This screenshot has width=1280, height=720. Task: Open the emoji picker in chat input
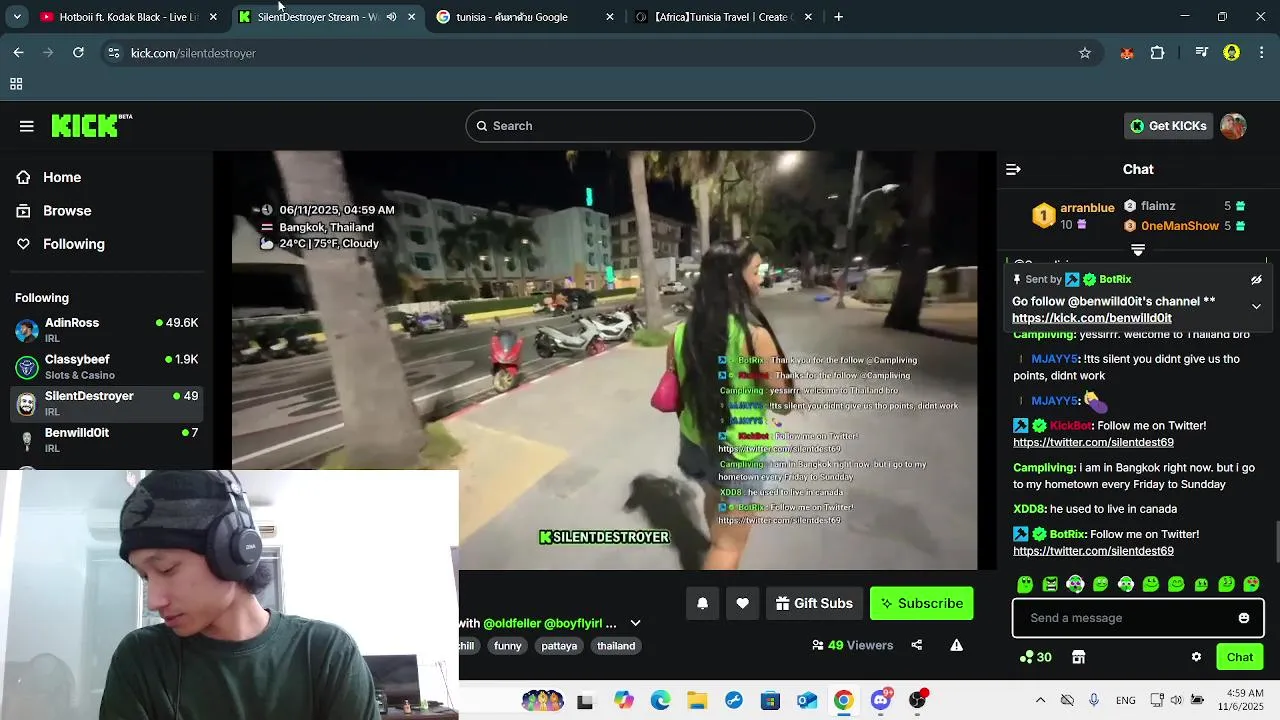click(1244, 618)
